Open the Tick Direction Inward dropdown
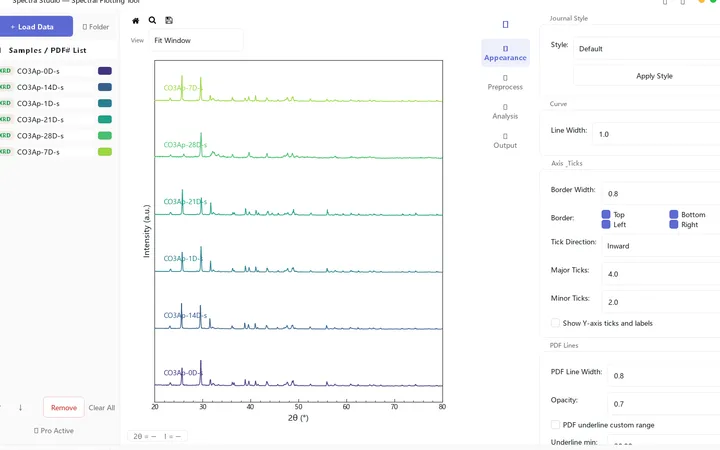Screen dimensions: 720x450 coord(661,246)
